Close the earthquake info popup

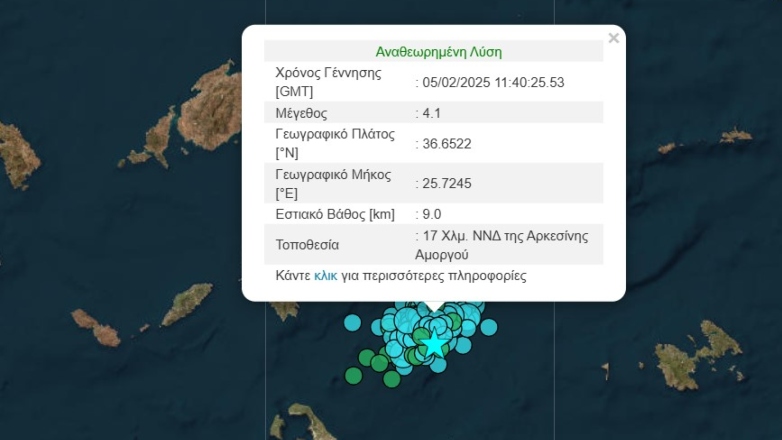[613, 38]
